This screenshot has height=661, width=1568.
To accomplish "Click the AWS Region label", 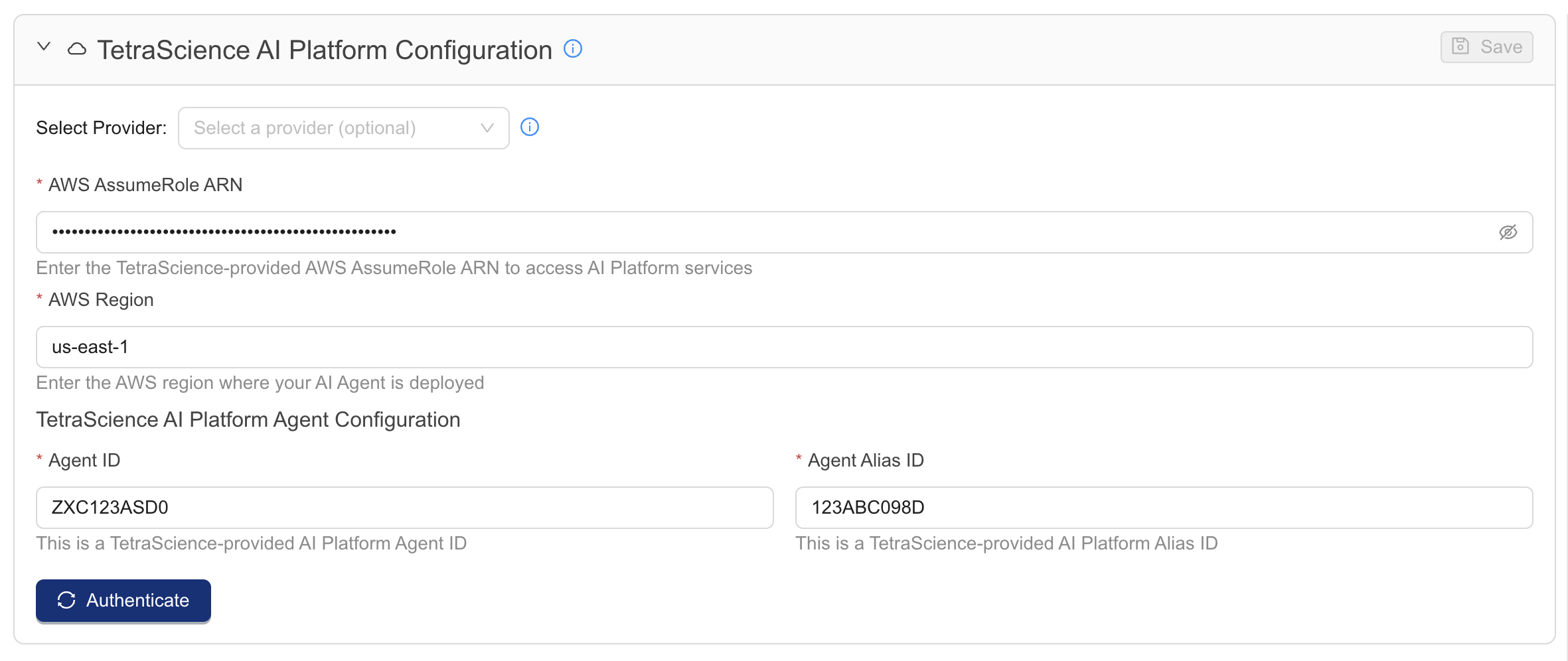I will (101, 300).
